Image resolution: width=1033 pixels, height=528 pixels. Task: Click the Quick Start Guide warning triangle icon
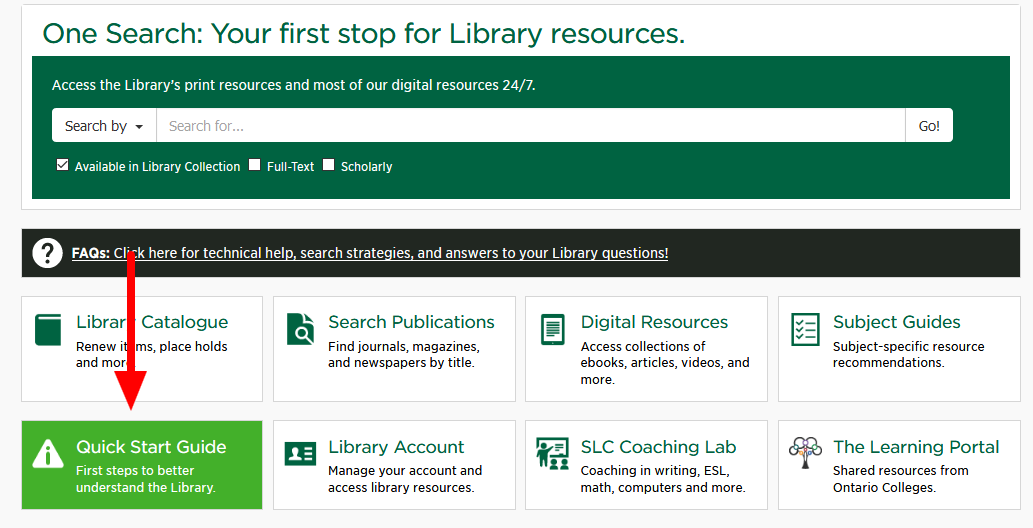(48, 454)
